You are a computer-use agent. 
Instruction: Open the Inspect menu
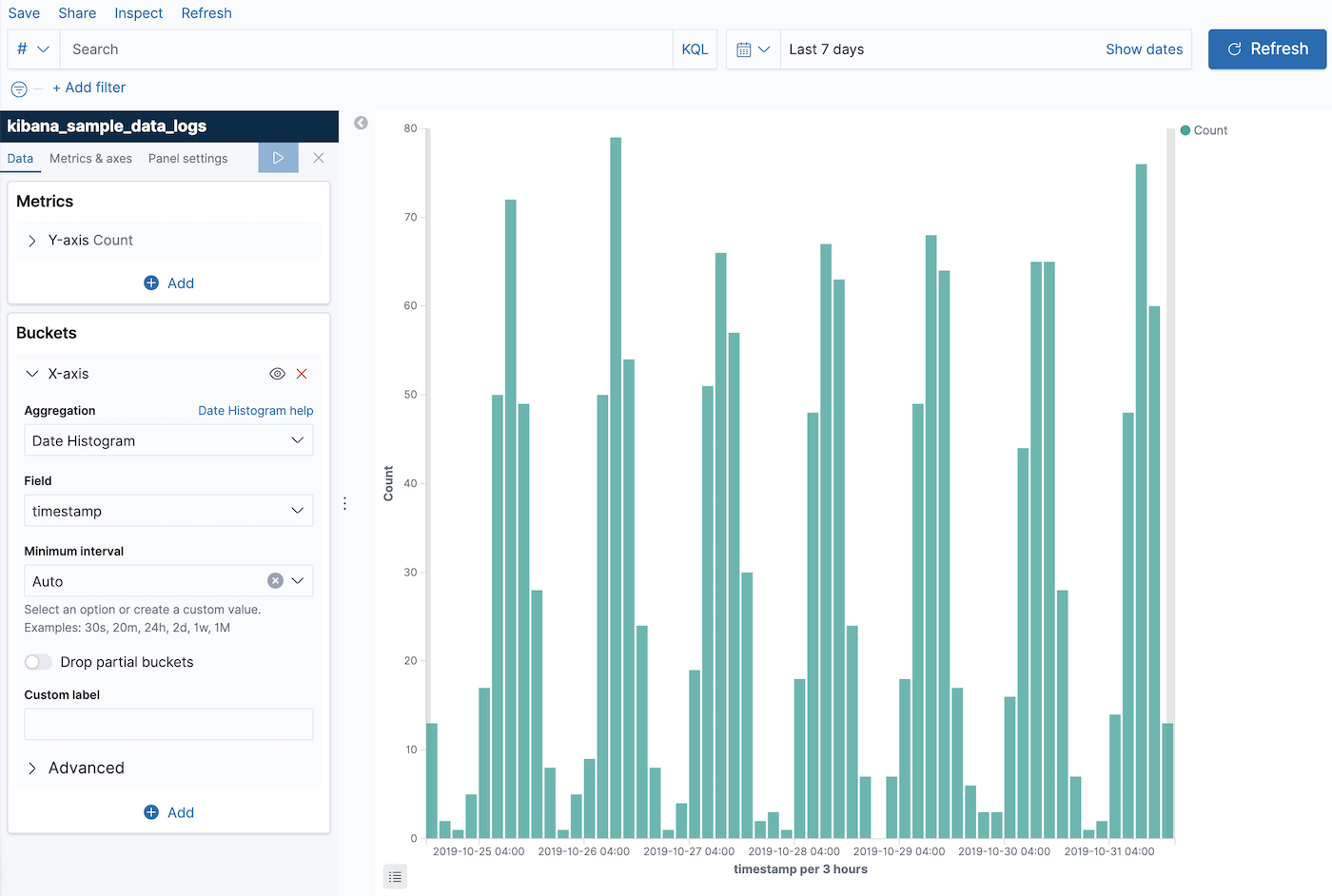click(138, 12)
